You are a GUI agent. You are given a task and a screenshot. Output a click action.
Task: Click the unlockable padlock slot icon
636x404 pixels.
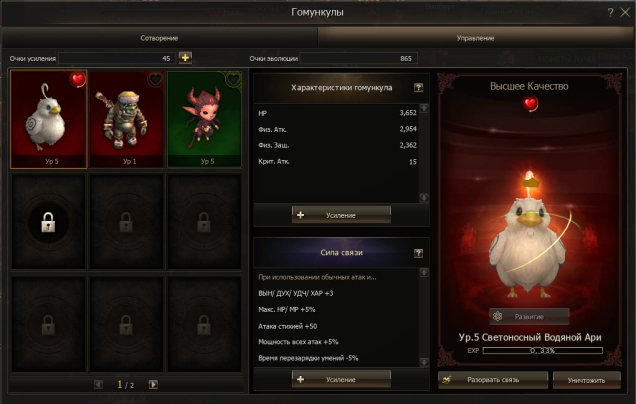(48, 221)
